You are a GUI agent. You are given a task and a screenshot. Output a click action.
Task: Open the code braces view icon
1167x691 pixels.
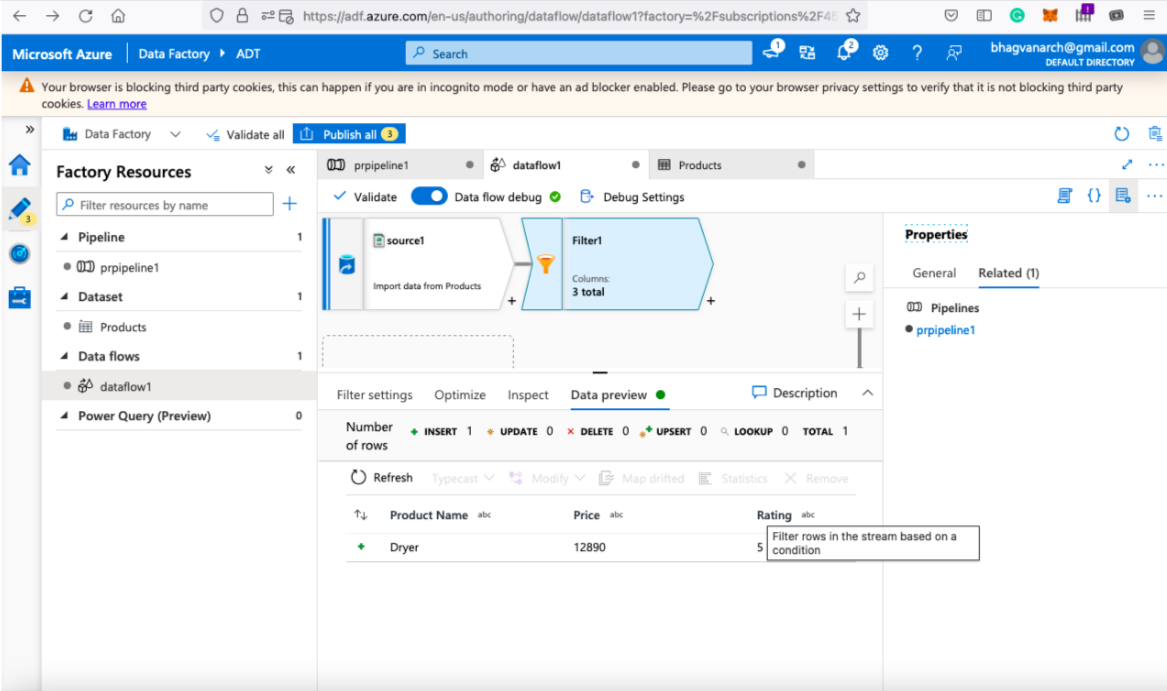click(x=1094, y=196)
